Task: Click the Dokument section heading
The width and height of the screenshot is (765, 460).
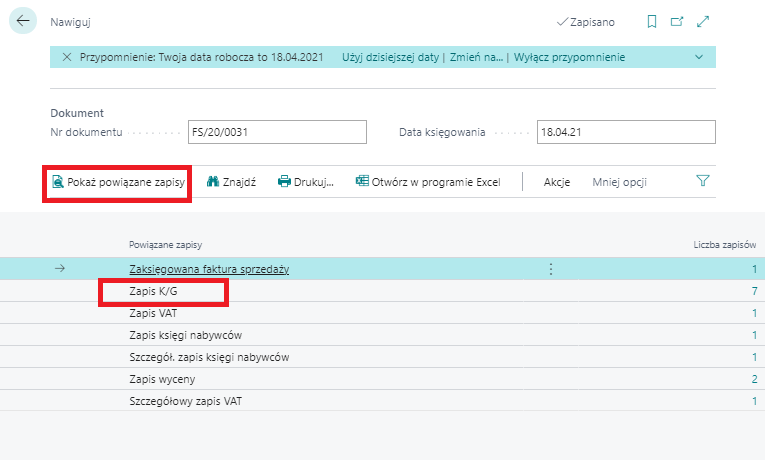Action: [x=77, y=113]
